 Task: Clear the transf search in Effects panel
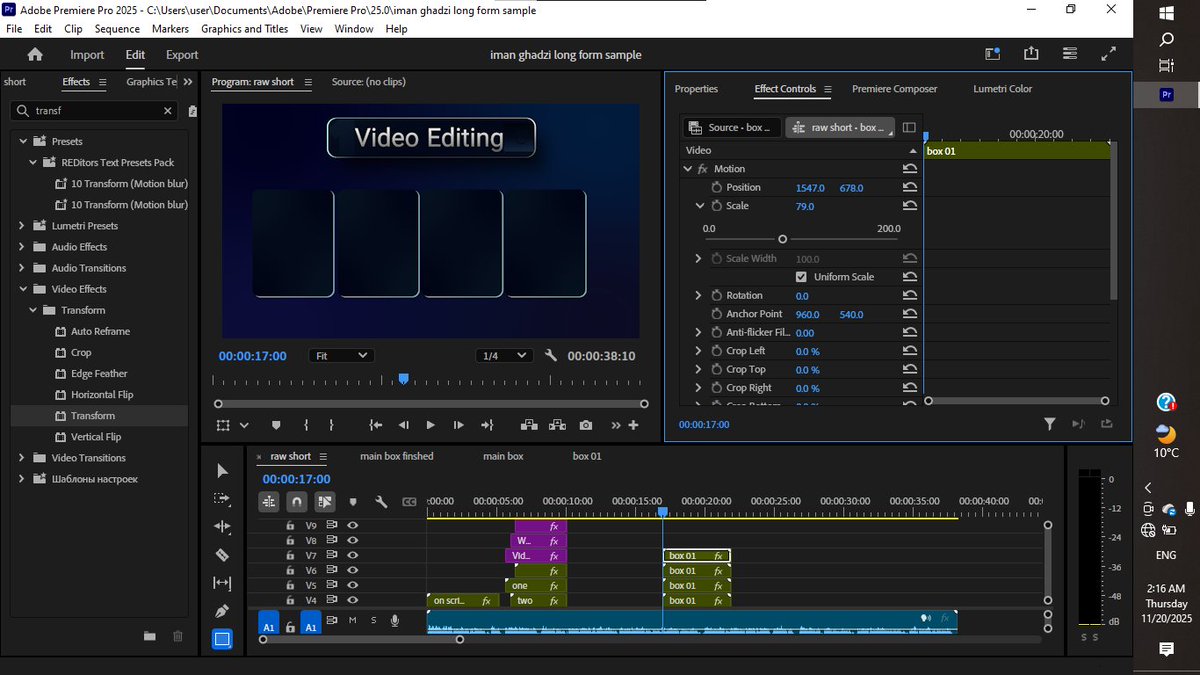167,111
